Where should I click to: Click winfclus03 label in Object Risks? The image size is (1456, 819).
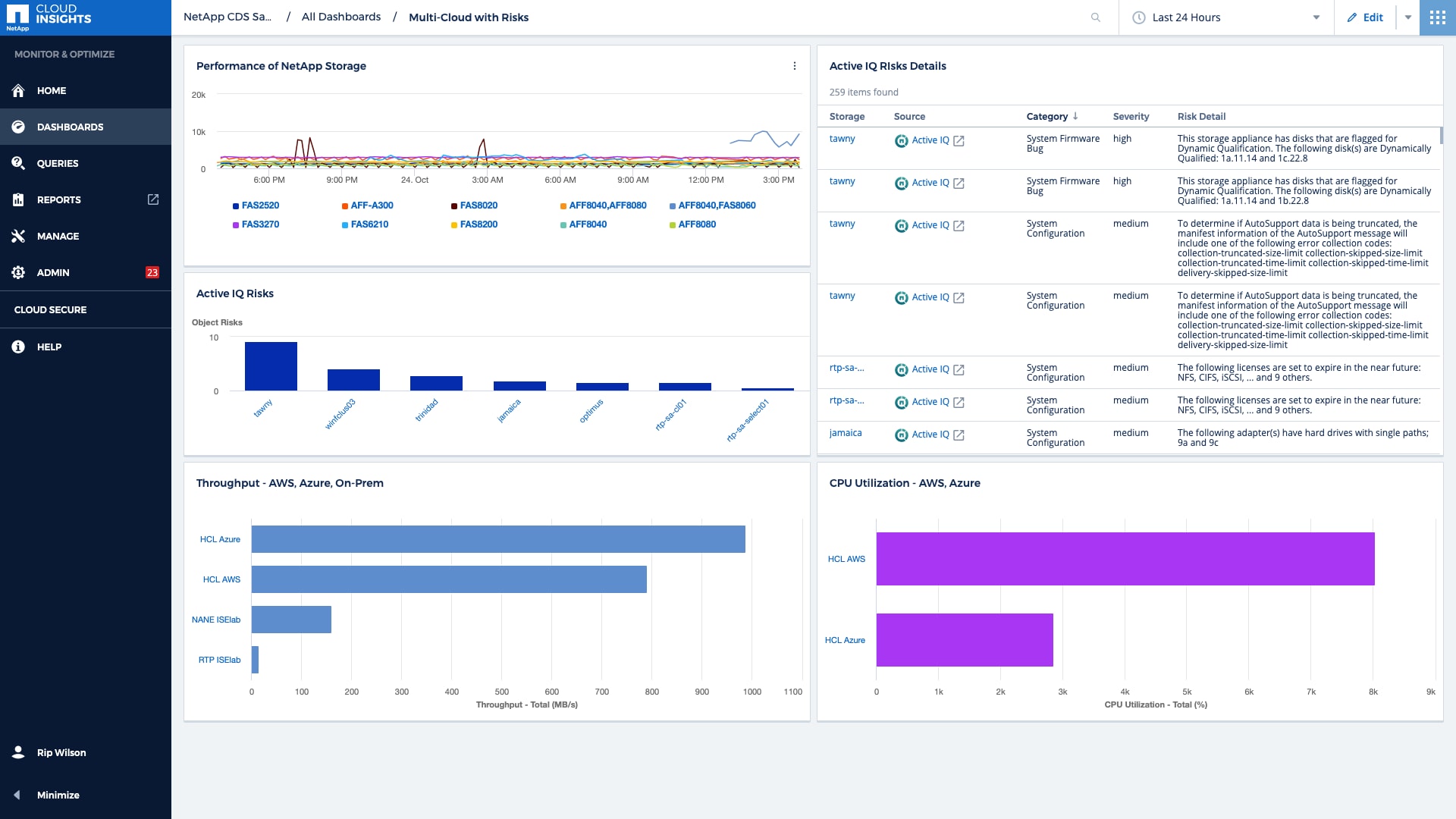(340, 414)
